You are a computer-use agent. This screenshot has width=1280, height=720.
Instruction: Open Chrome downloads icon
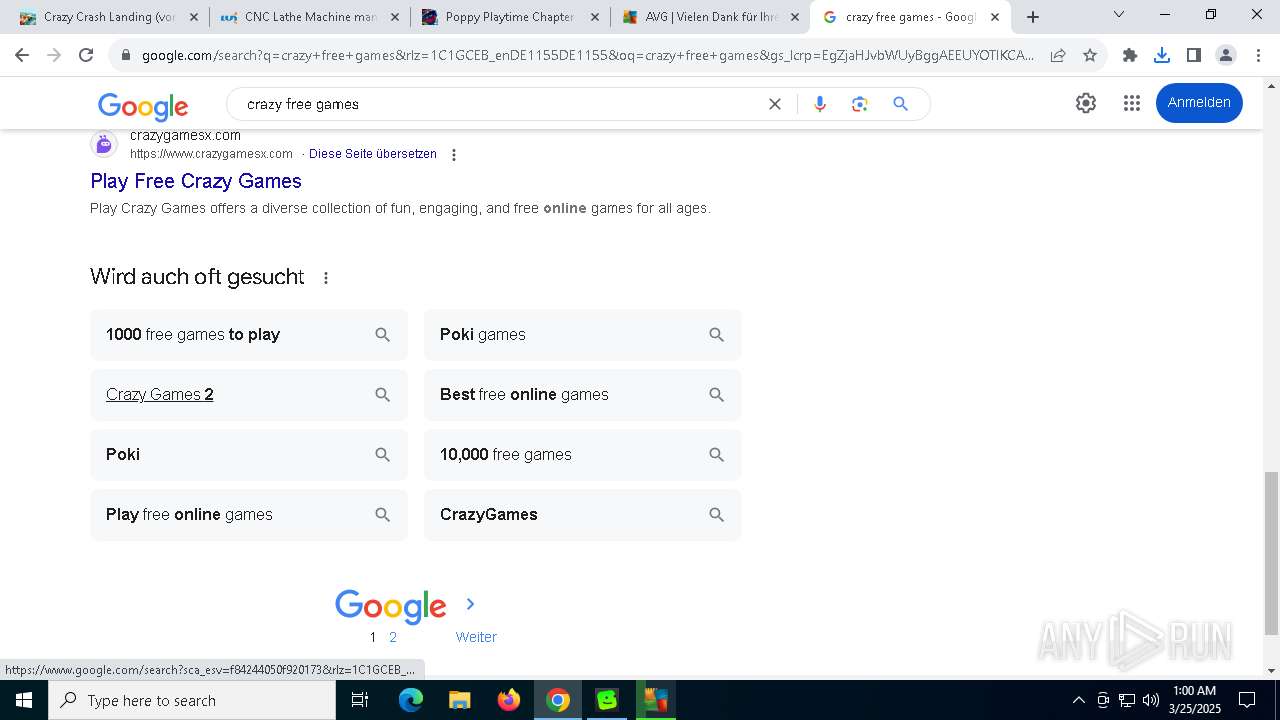(x=1162, y=55)
